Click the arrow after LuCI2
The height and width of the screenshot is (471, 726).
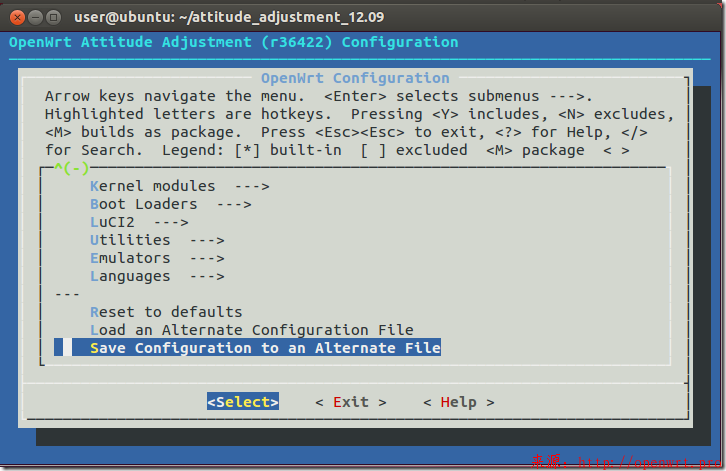pyautogui.click(x=171, y=223)
